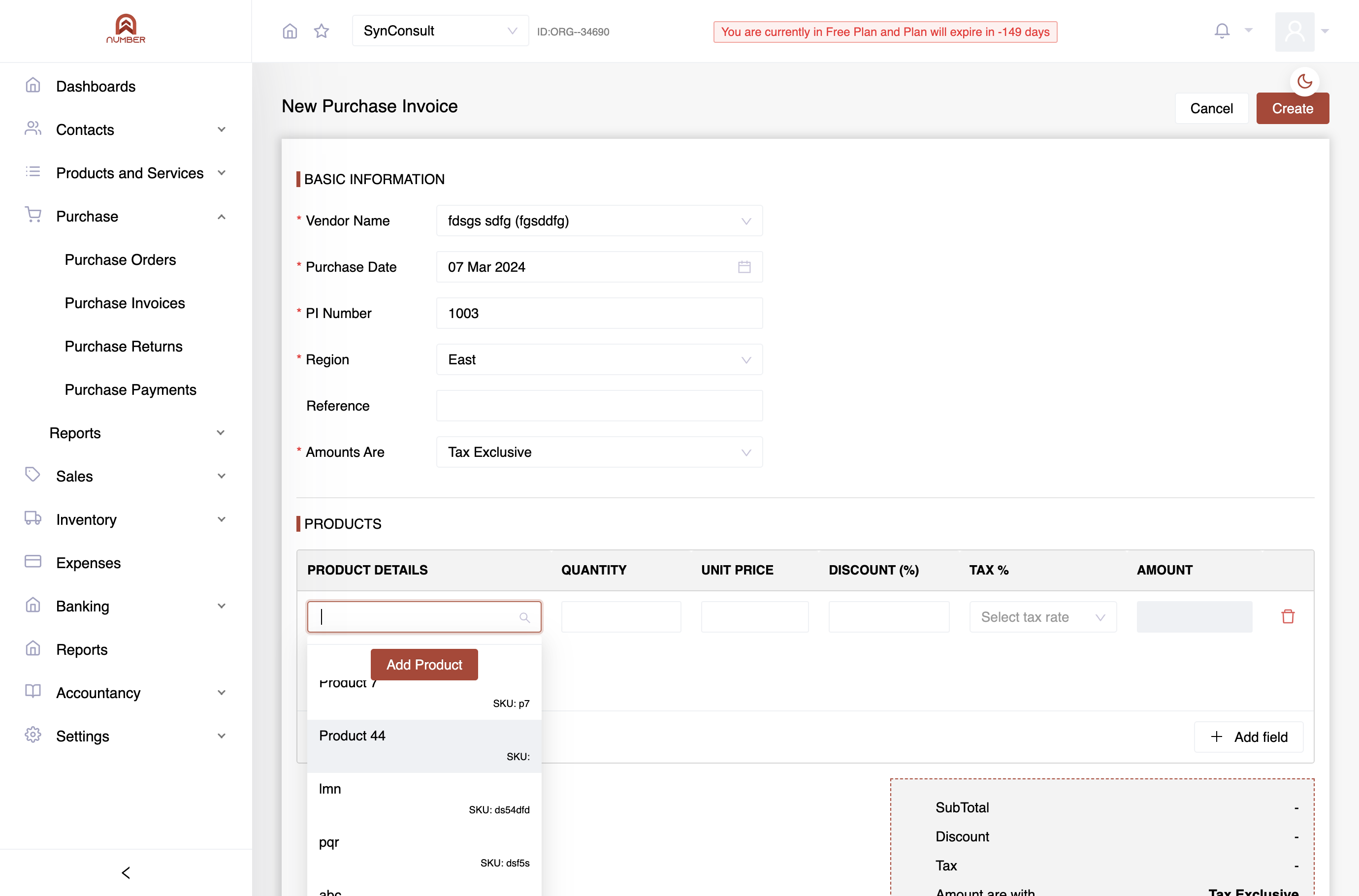Expand Contacts menu
1359x896 pixels.
coord(125,129)
